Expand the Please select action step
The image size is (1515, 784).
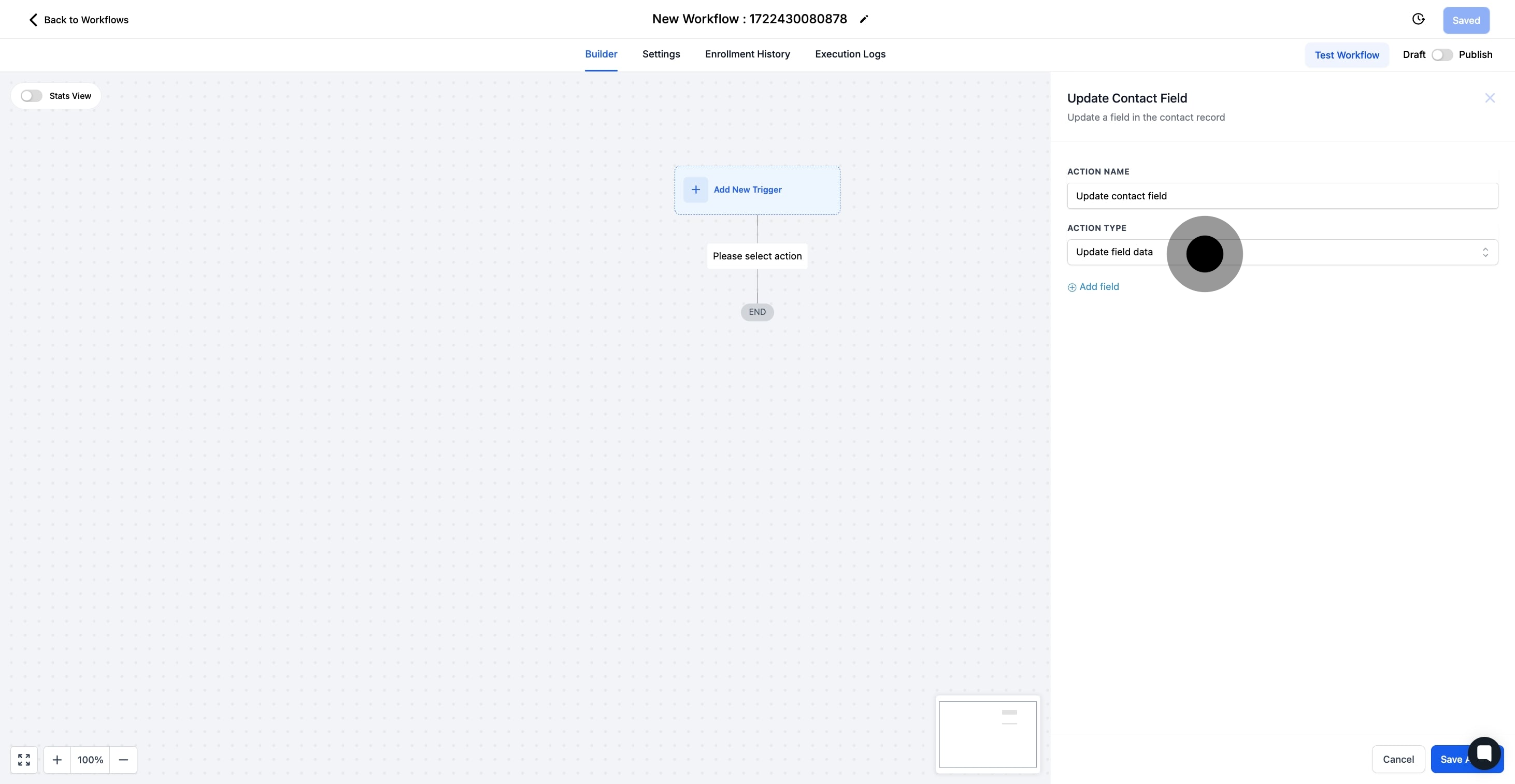coord(757,256)
